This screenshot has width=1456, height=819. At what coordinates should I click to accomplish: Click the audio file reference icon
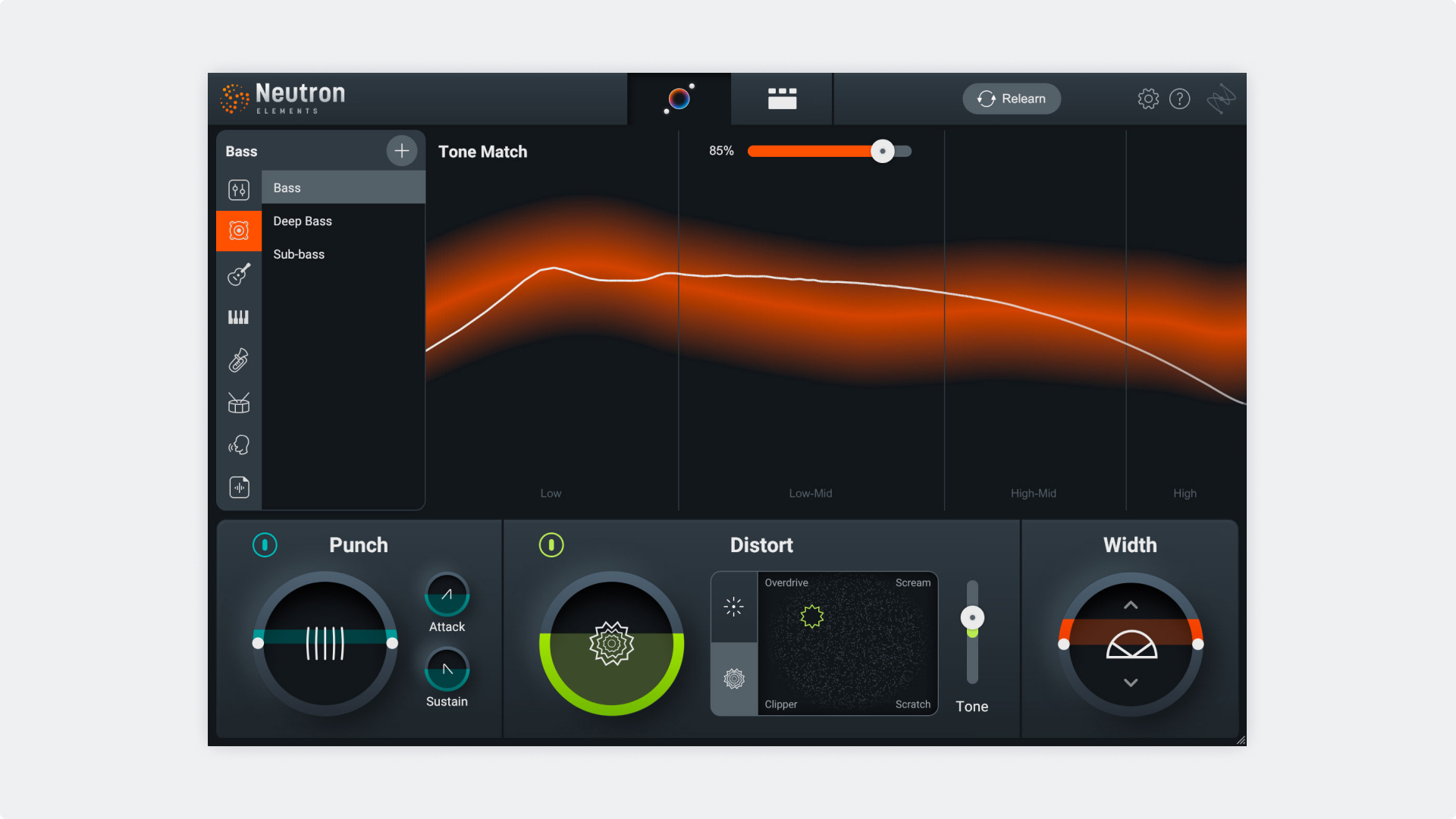[x=239, y=487]
